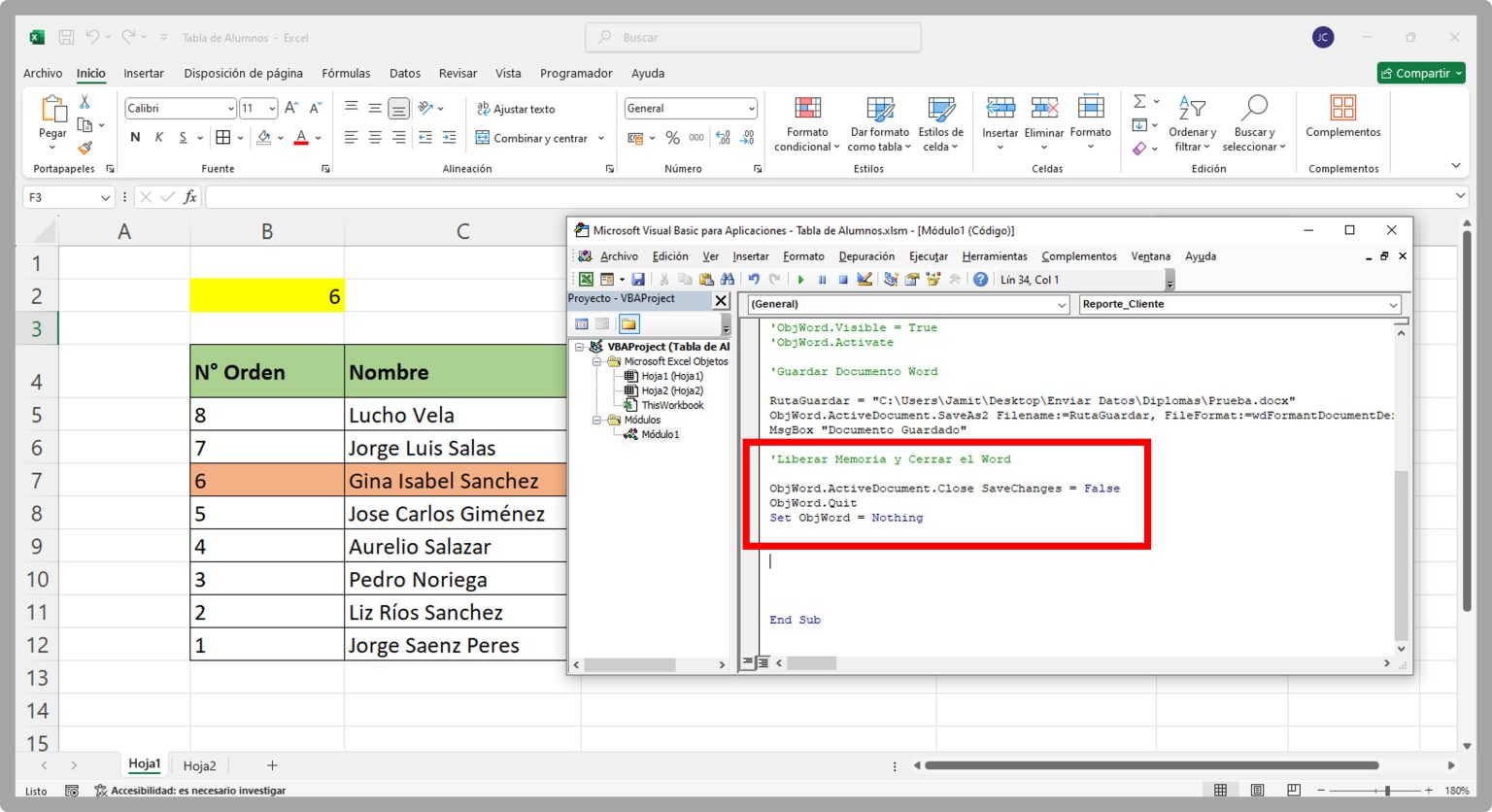The height and width of the screenshot is (812, 1492).
Task: Toggle bold formatting in the Fuente group
Action: point(135,137)
